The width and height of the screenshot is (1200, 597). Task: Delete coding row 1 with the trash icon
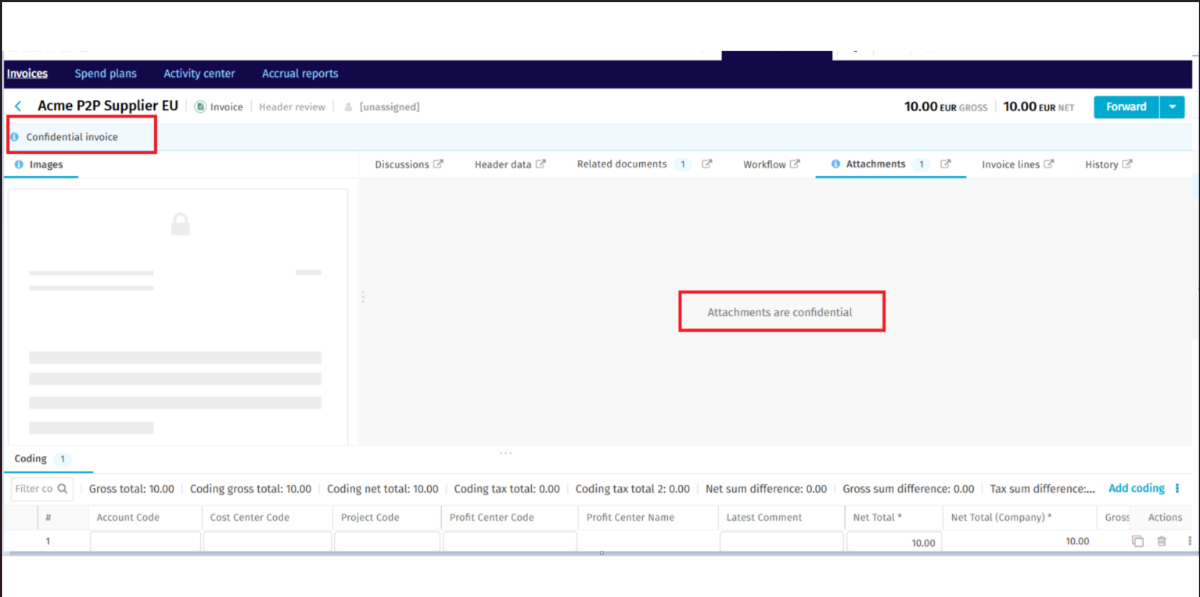[x=1160, y=540]
